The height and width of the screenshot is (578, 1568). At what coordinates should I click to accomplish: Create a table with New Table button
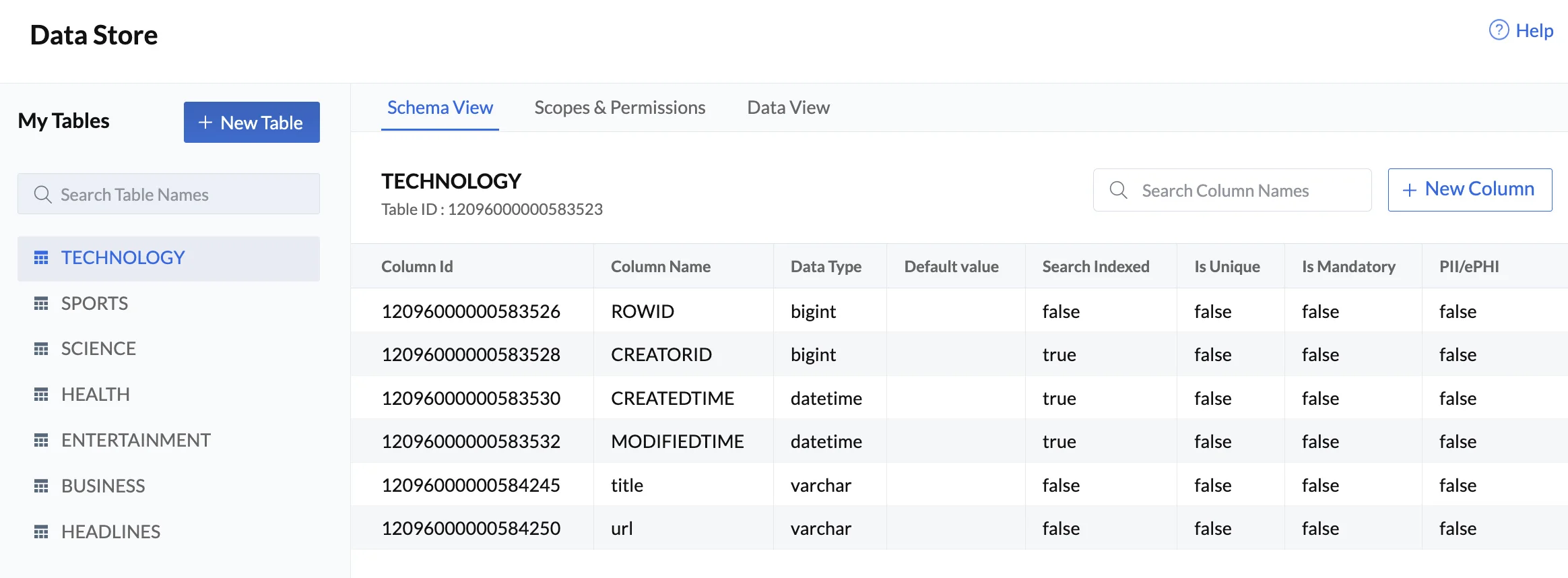251,123
